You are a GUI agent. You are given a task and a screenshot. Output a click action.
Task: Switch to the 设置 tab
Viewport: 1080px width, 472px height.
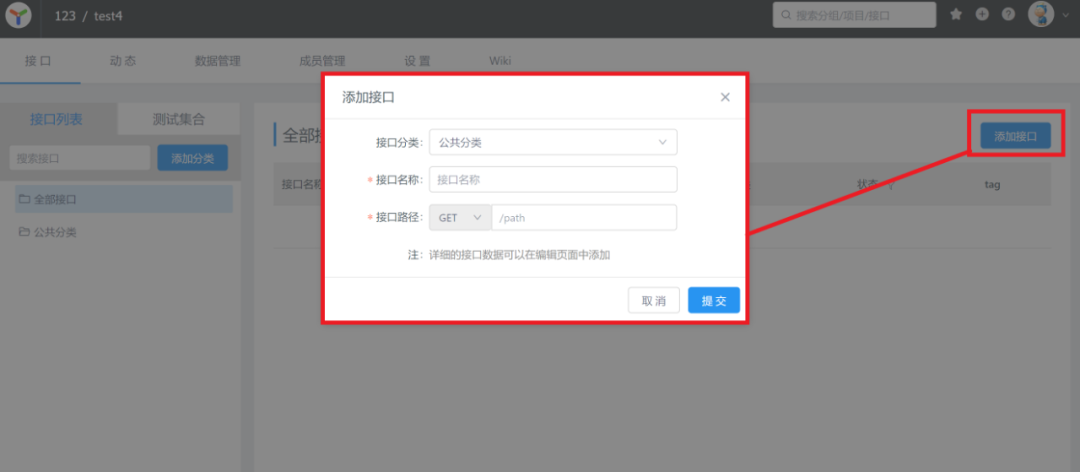417,61
